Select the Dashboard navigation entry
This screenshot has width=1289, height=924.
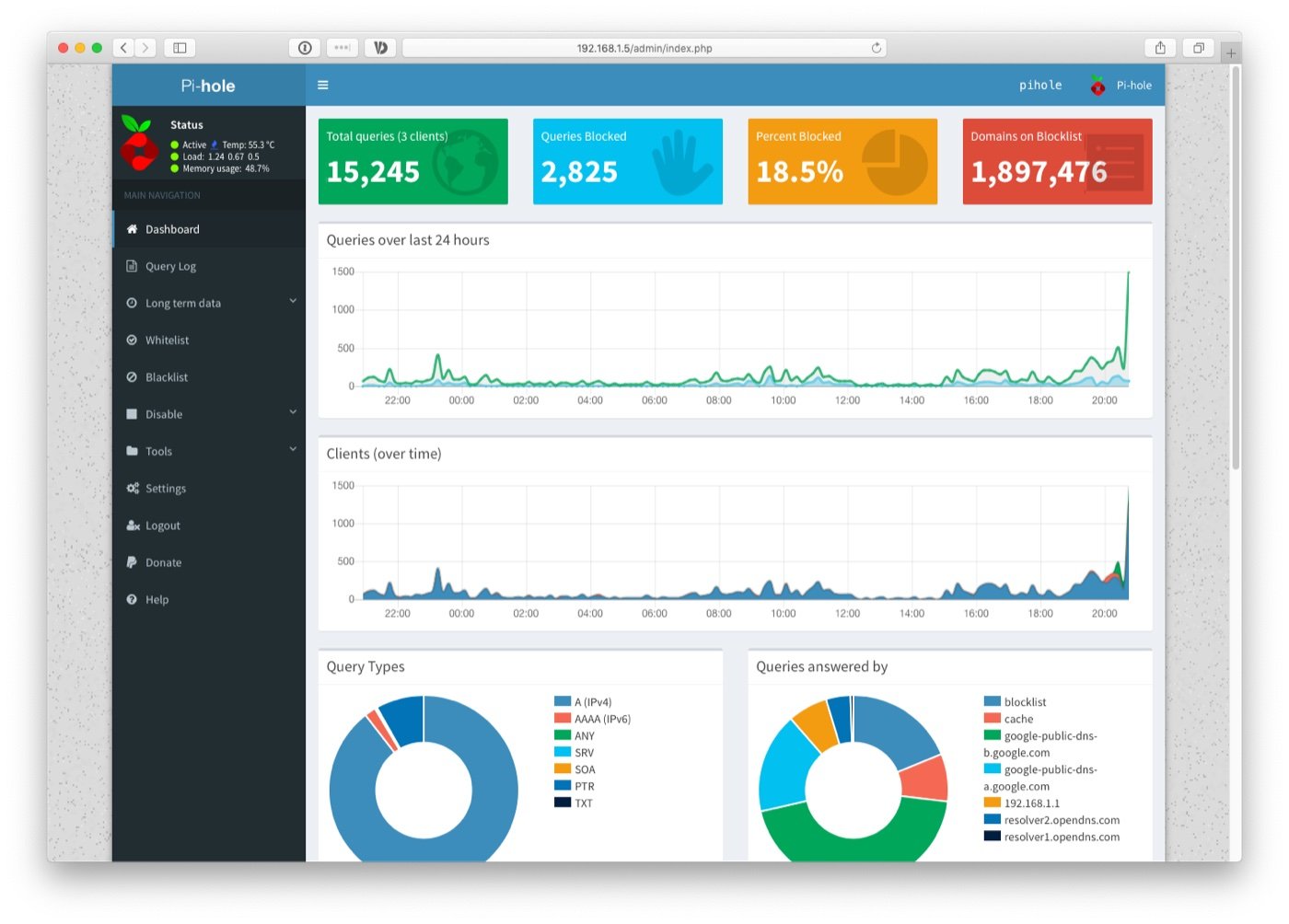(173, 228)
